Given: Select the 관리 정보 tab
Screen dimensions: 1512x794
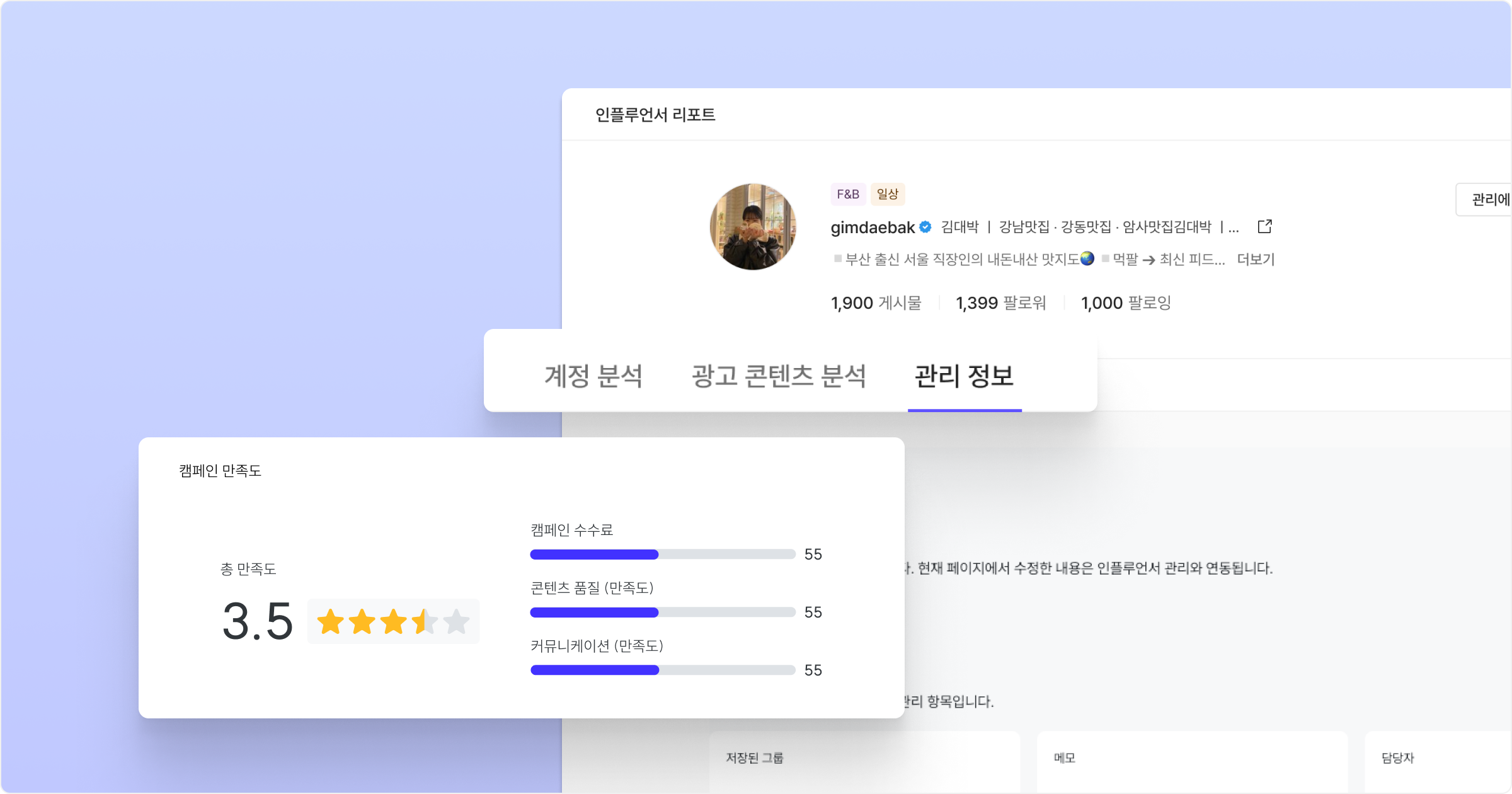Looking at the screenshot, I should coord(964,376).
